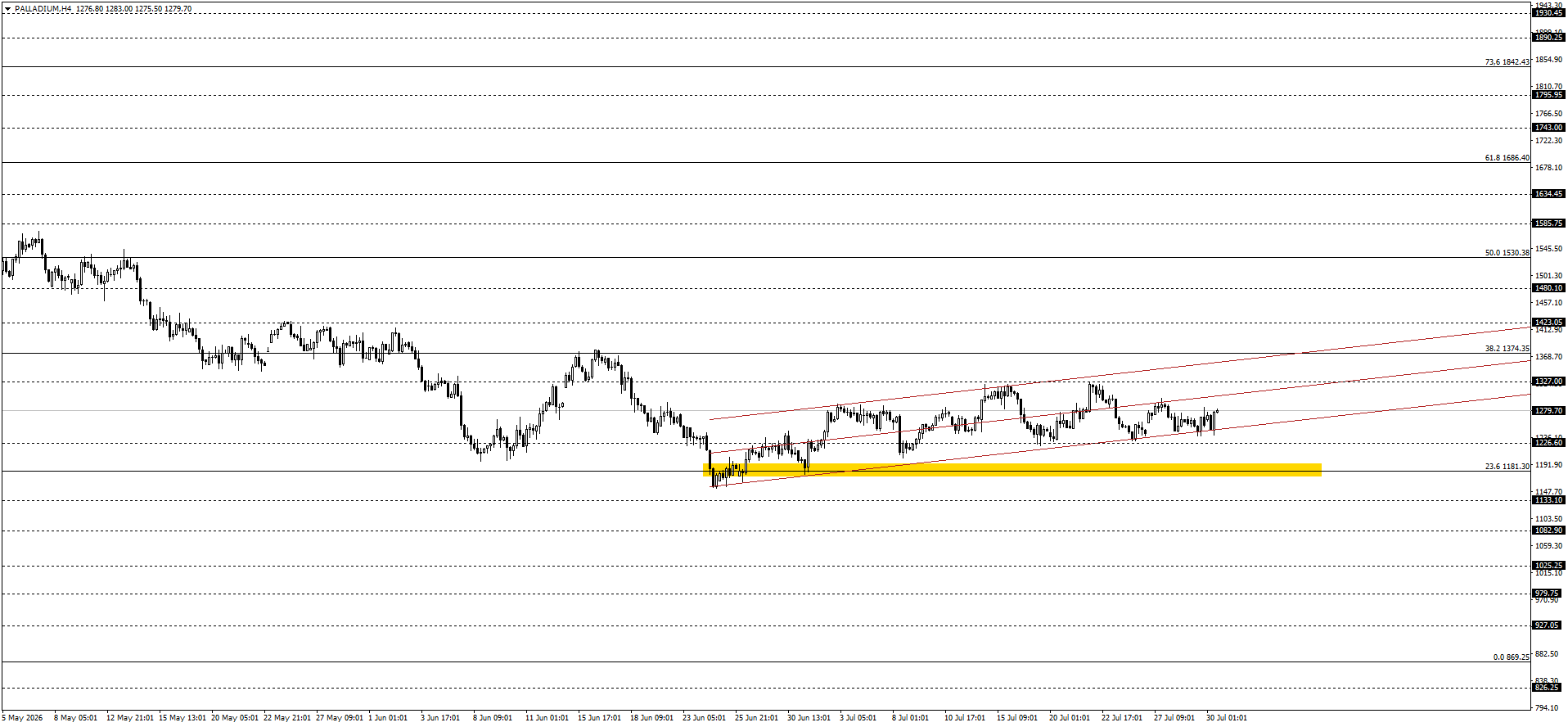Image resolution: width=1568 pixels, height=727 pixels.
Task: Select the Fibonacci label 61.8 1686.40
Action: pyautogui.click(x=1507, y=158)
